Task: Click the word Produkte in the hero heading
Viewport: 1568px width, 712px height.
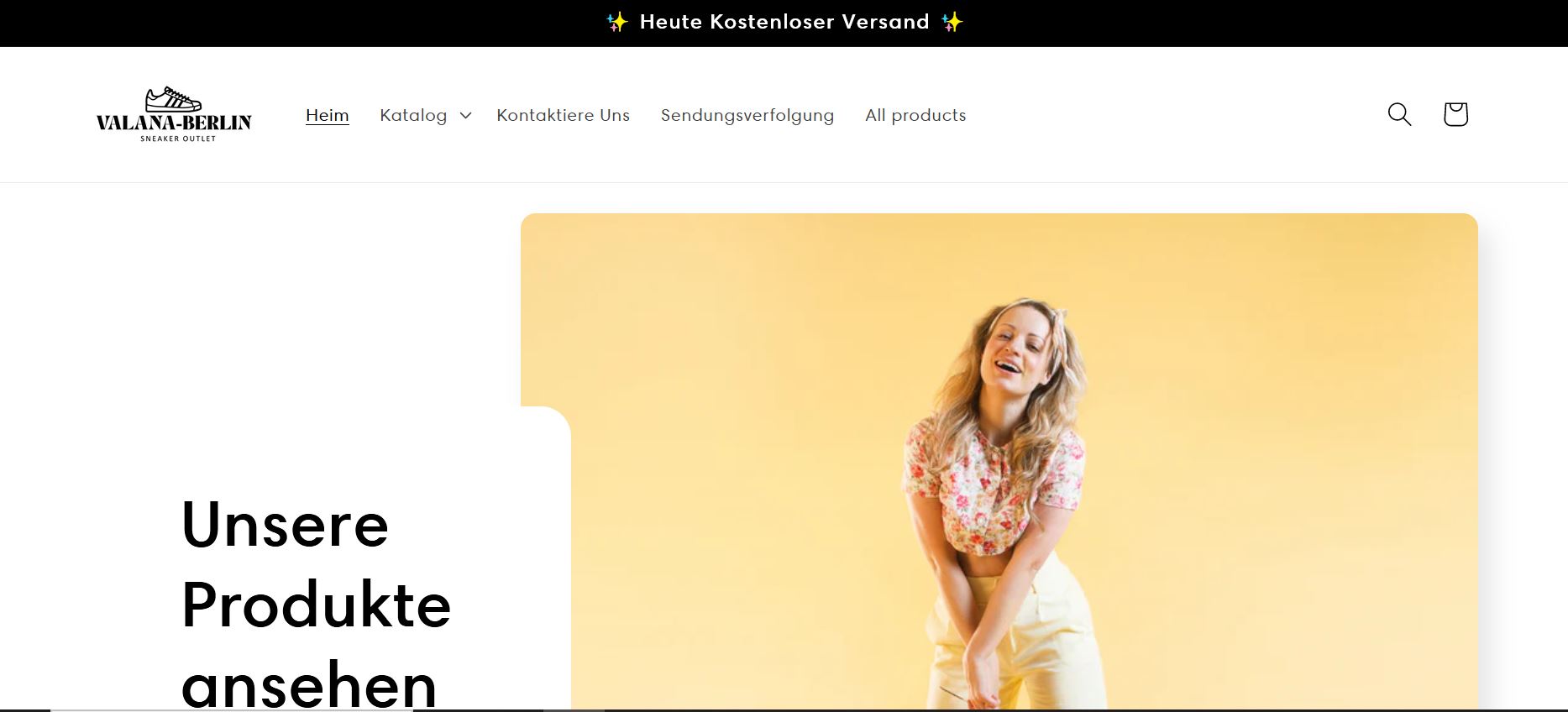Action: pos(317,605)
